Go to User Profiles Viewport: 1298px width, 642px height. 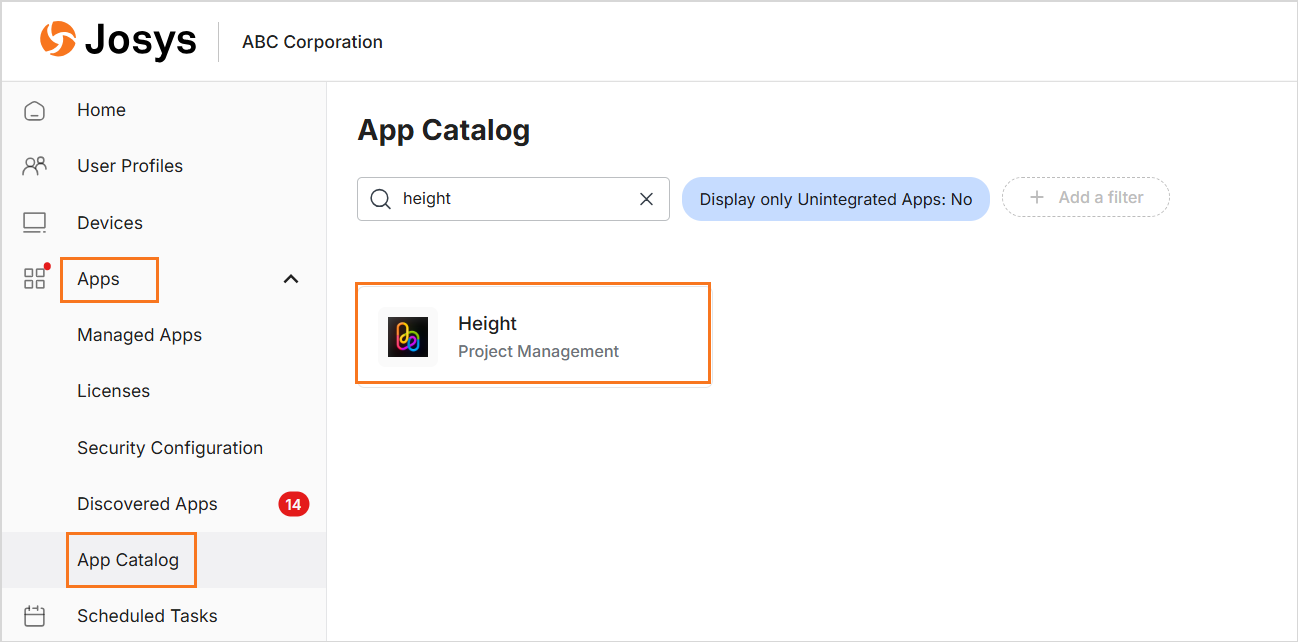(x=130, y=166)
